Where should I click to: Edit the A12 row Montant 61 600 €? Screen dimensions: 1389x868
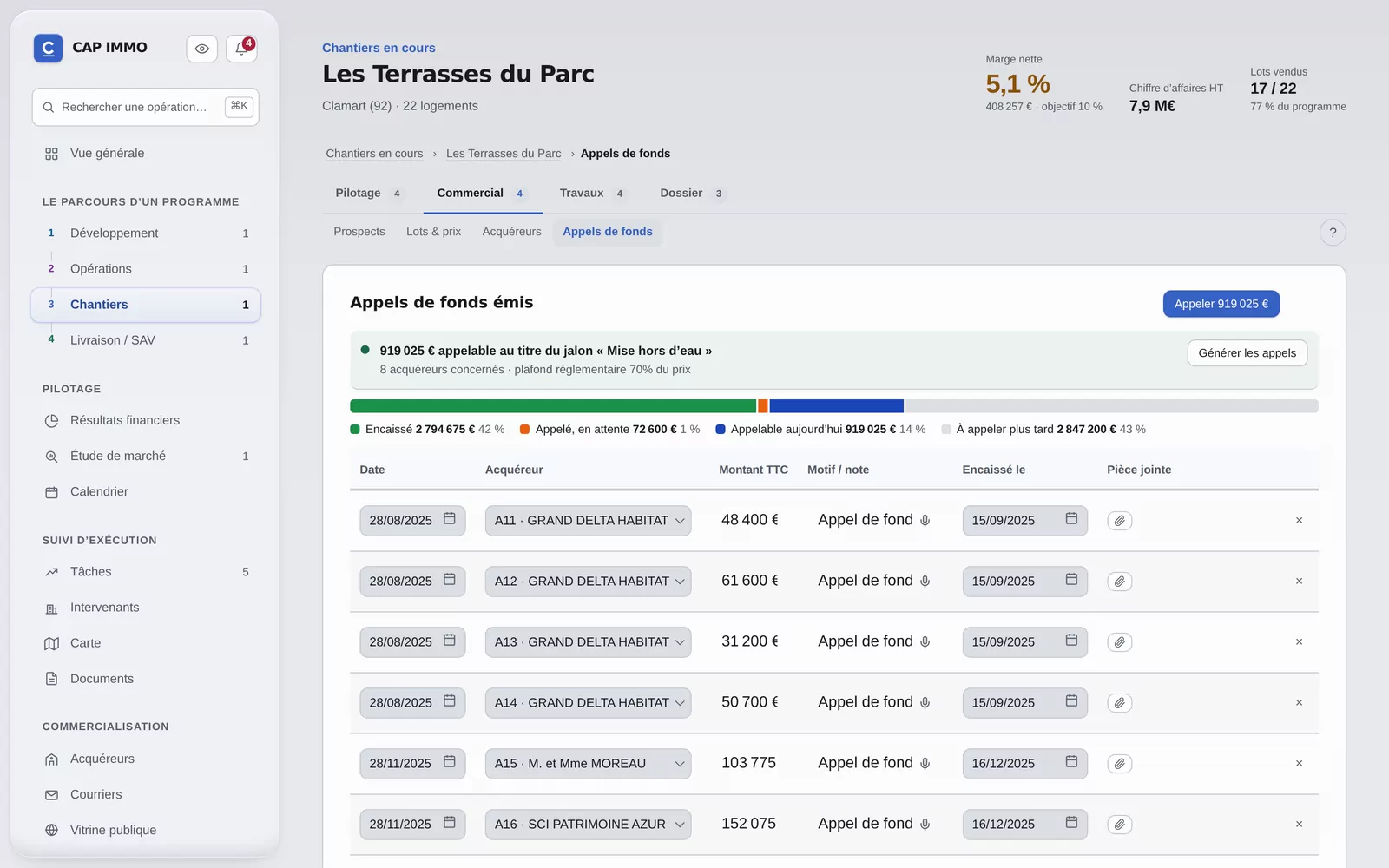(750, 581)
